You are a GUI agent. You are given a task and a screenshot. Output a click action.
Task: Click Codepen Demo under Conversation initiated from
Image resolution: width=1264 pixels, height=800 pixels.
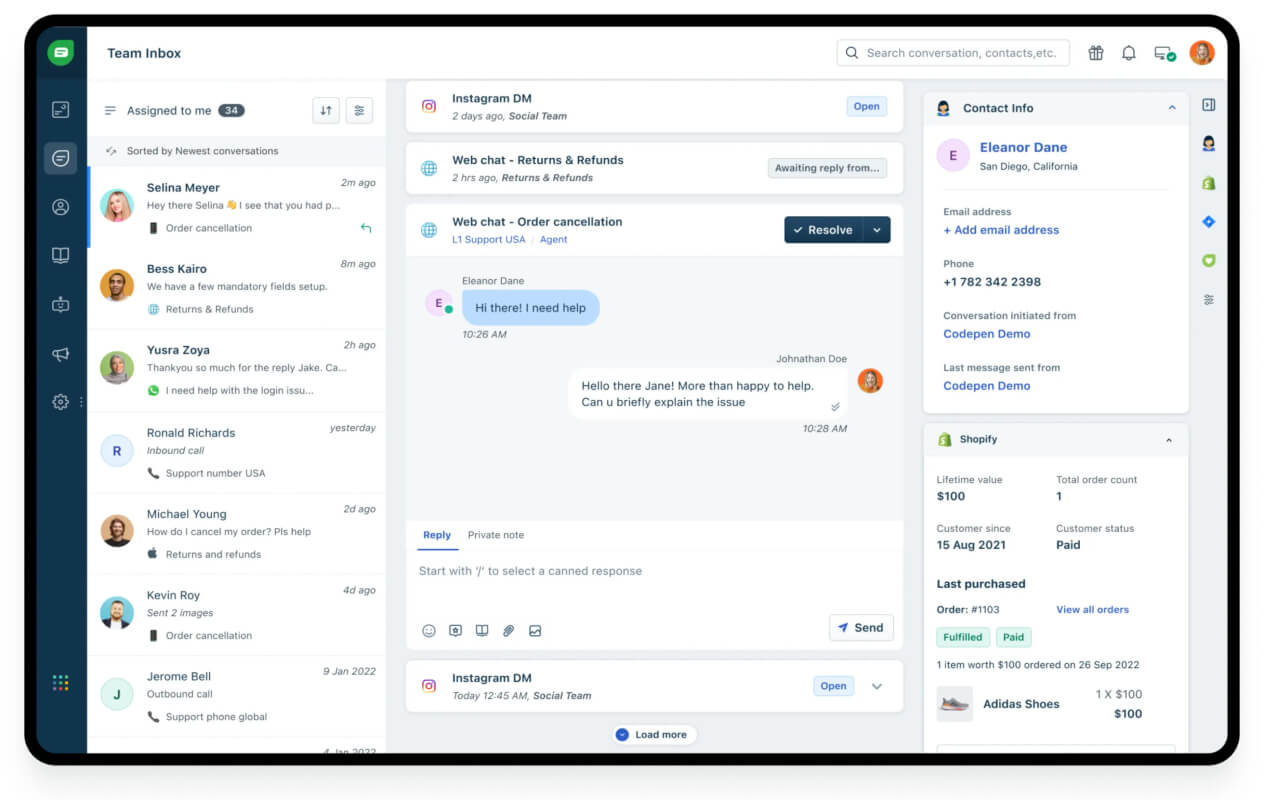click(986, 334)
